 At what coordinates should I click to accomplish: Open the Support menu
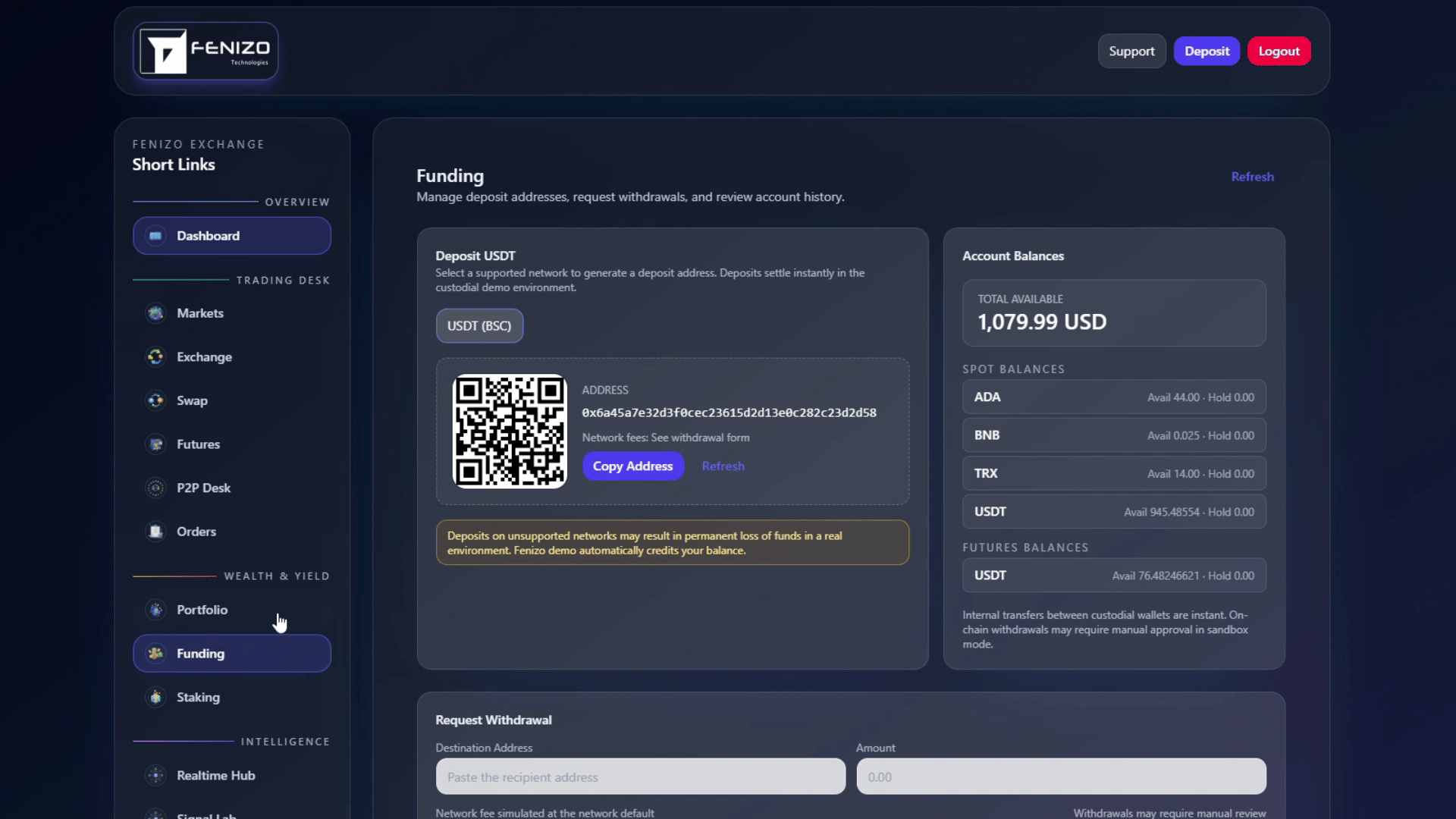1131,51
